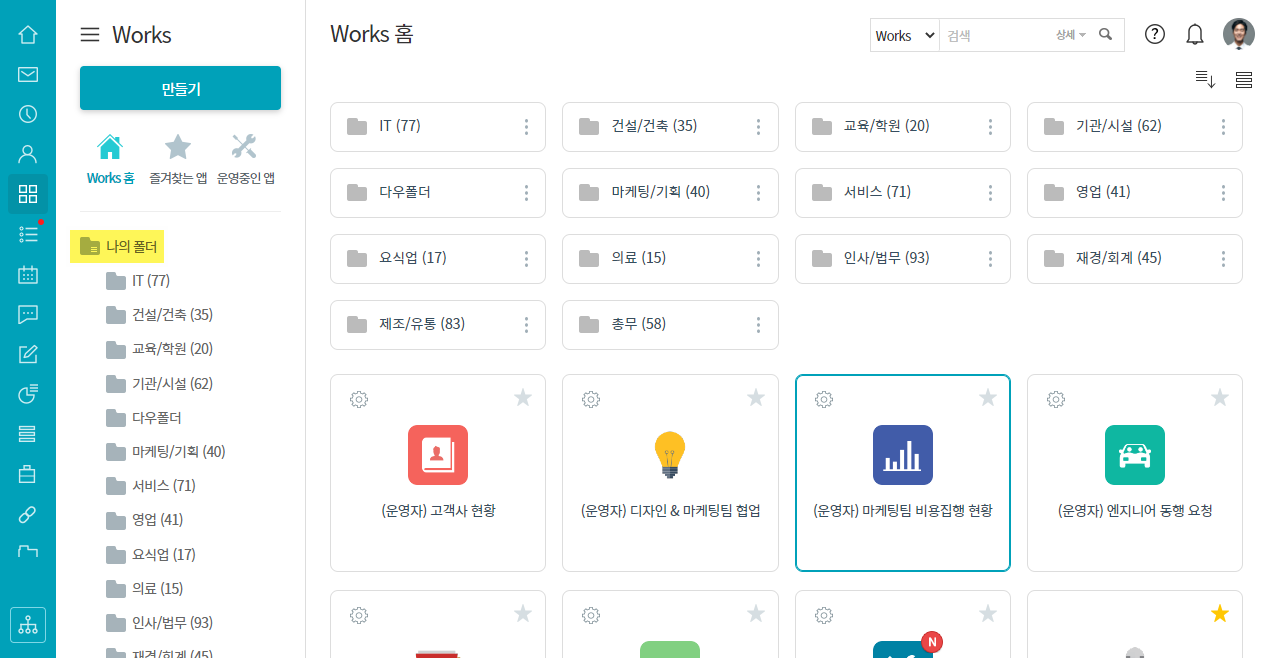
Task: Click the 만들기 button
Action: pyautogui.click(x=180, y=89)
